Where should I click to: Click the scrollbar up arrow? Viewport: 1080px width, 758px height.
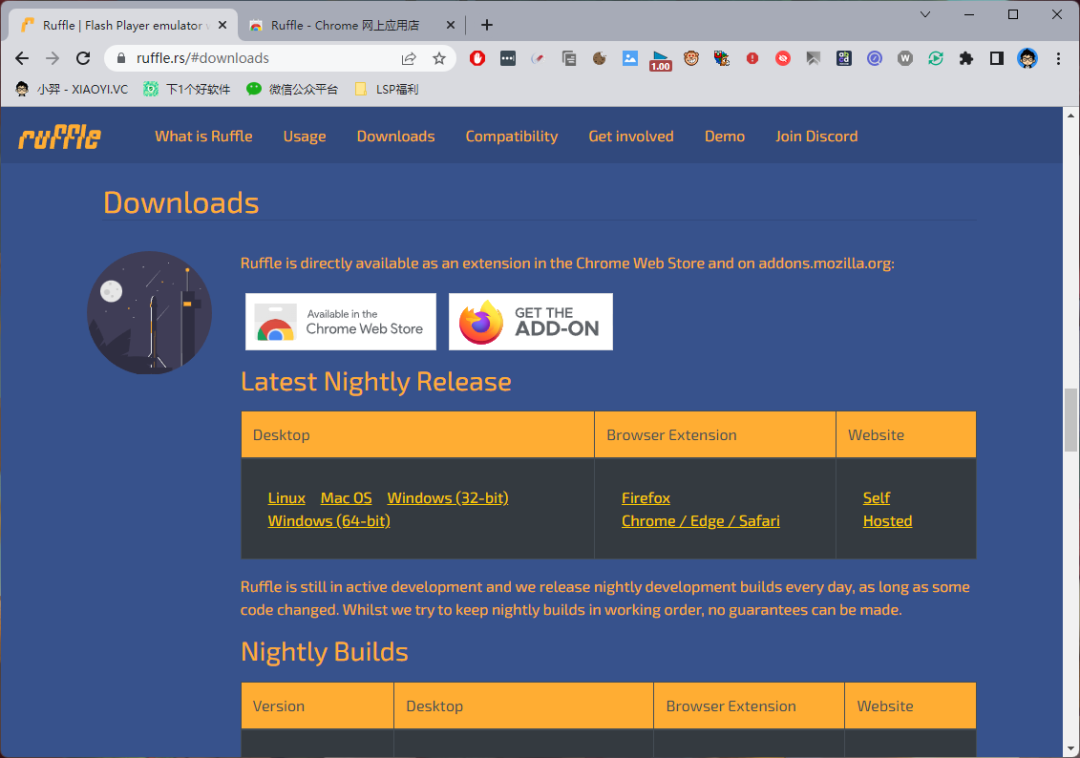tap(1070, 115)
